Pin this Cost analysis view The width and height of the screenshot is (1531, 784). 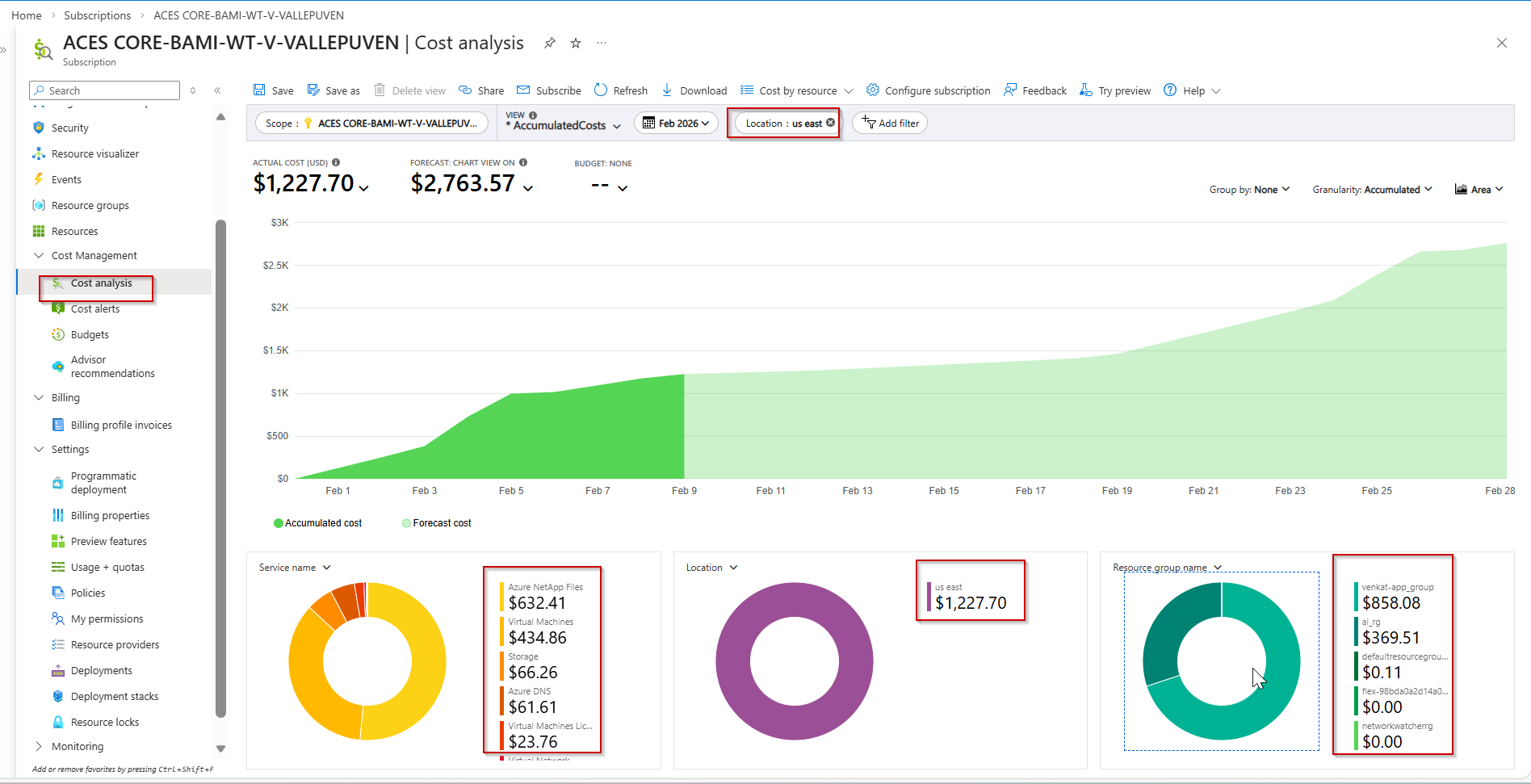coord(550,44)
